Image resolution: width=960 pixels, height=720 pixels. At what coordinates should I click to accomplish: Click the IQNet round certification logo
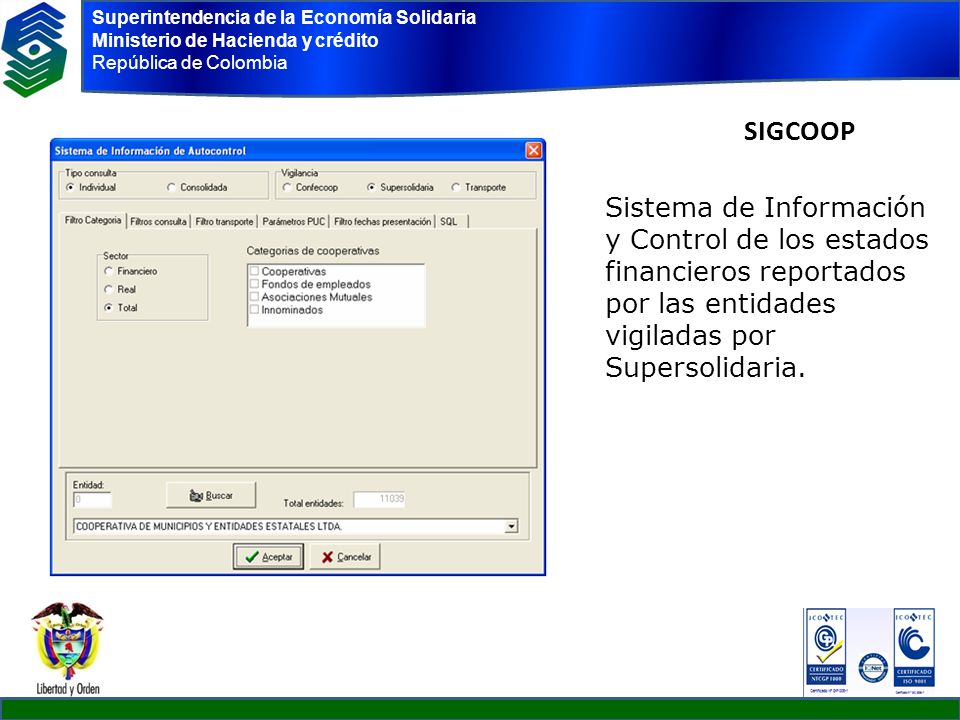pyautogui.click(x=873, y=668)
